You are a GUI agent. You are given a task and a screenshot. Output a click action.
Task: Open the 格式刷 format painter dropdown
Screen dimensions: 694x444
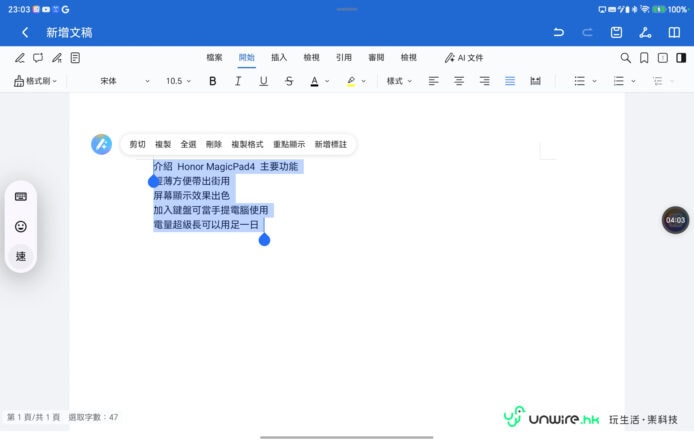[x=35, y=81]
